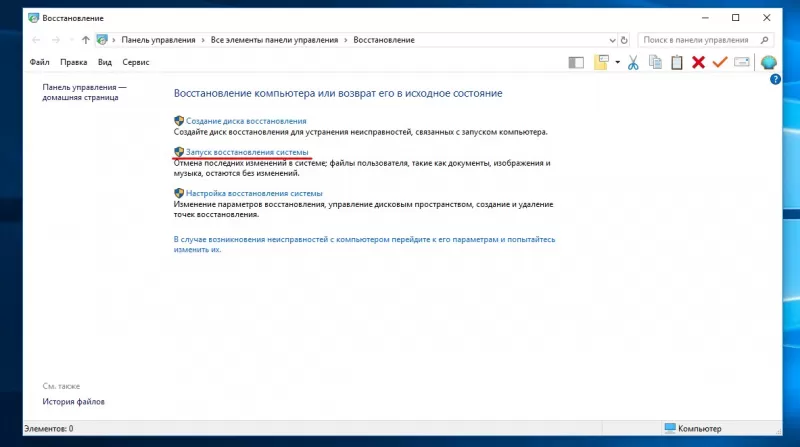800x447 pixels.
Task: Maximize the Восстановление window
Action: tap(736, 18)
